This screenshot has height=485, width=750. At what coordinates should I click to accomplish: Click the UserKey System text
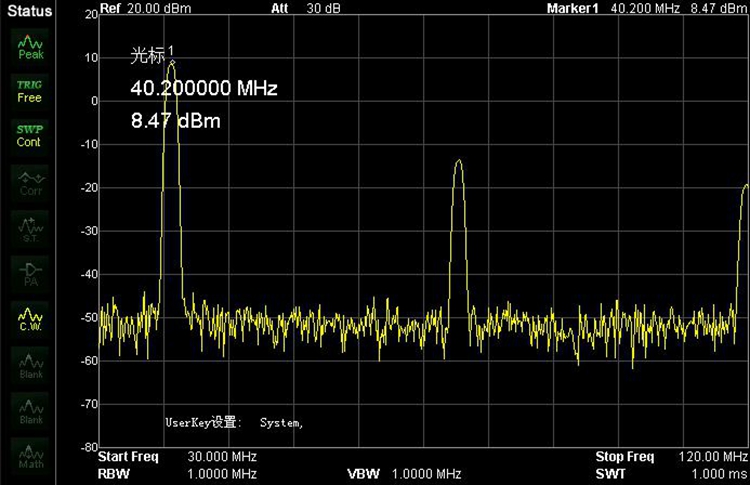point(234,423)
